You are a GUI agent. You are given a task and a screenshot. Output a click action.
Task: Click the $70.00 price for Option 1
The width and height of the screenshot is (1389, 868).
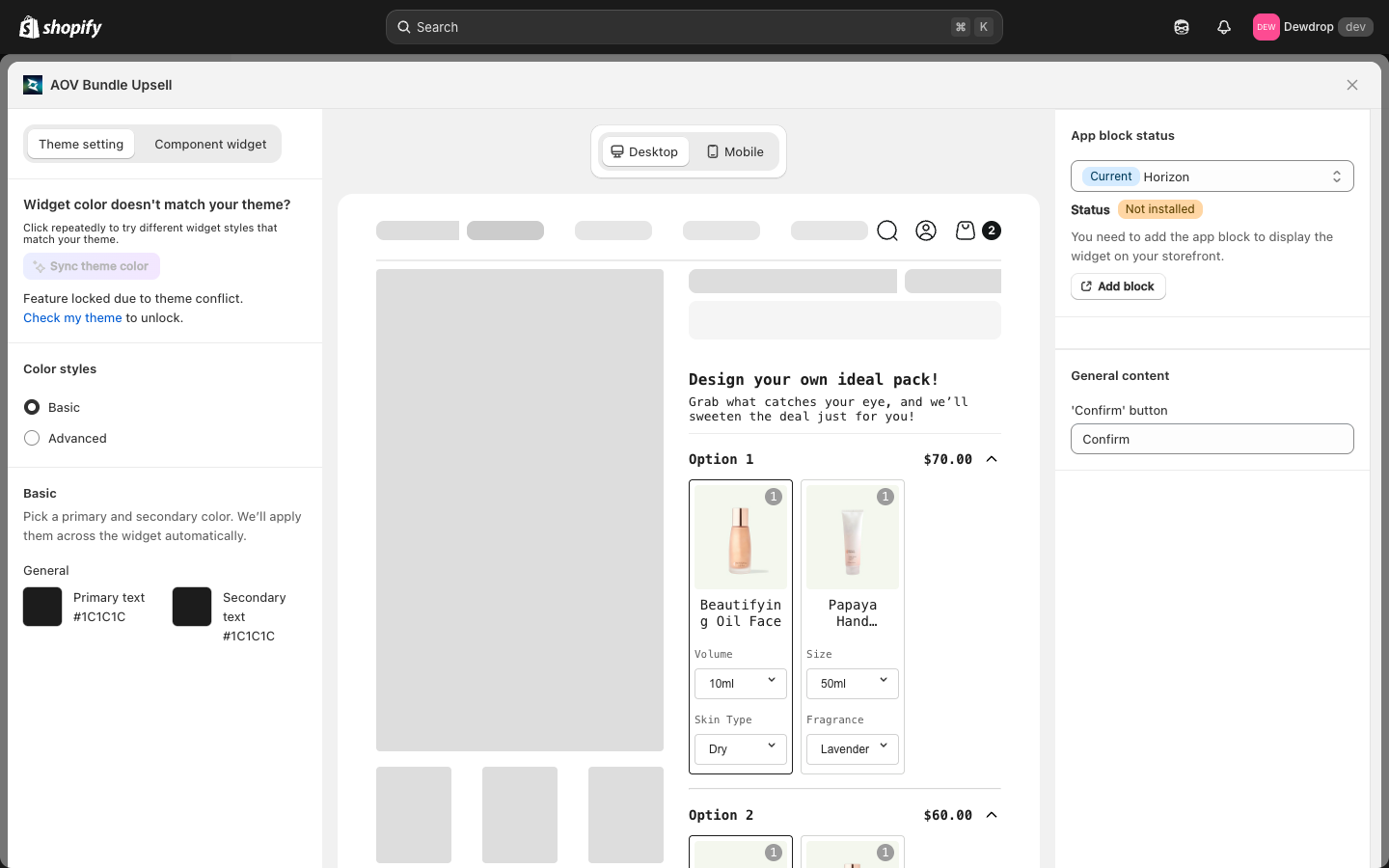(947, 459)
